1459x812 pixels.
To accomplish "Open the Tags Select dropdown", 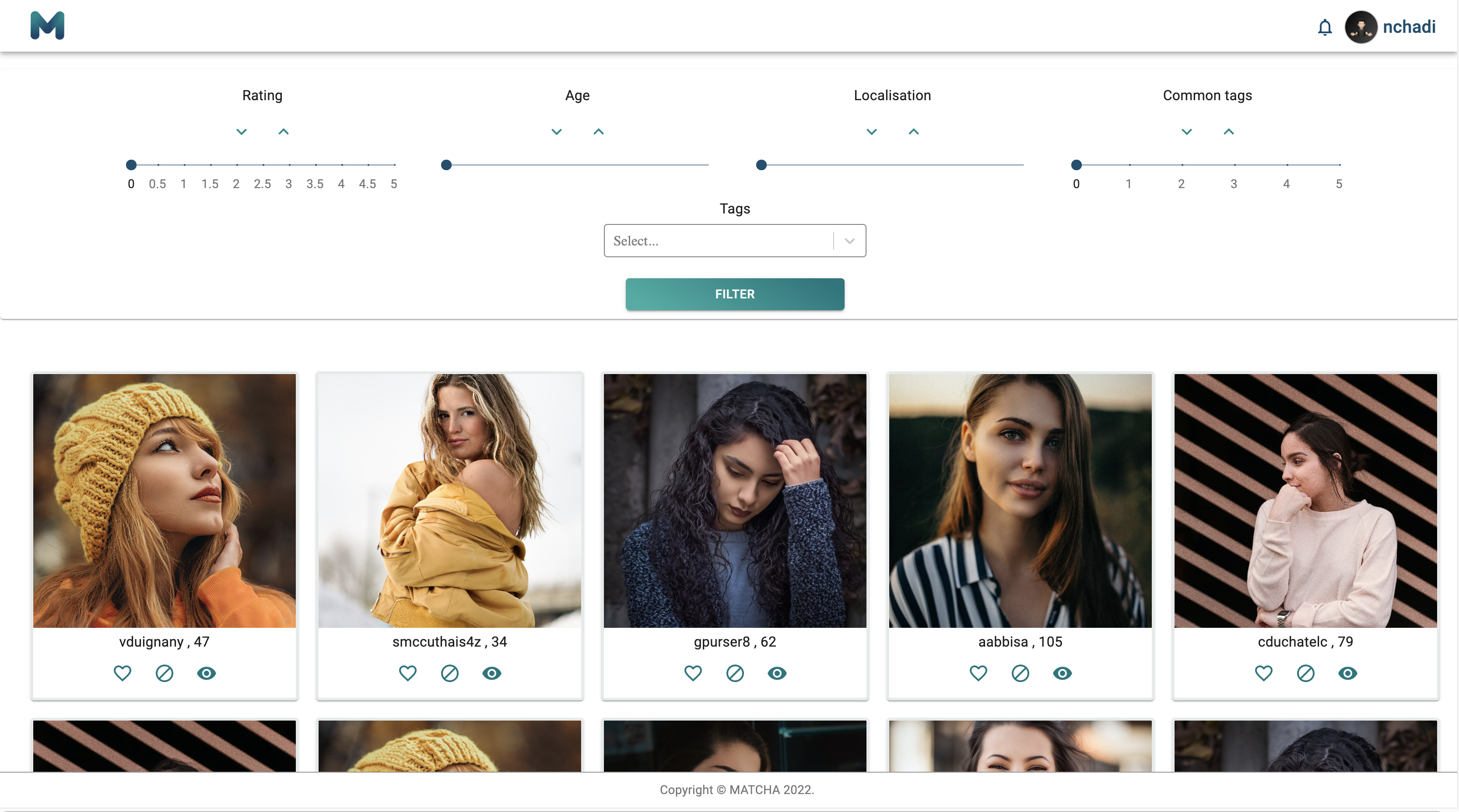I will tap(735, 240).
